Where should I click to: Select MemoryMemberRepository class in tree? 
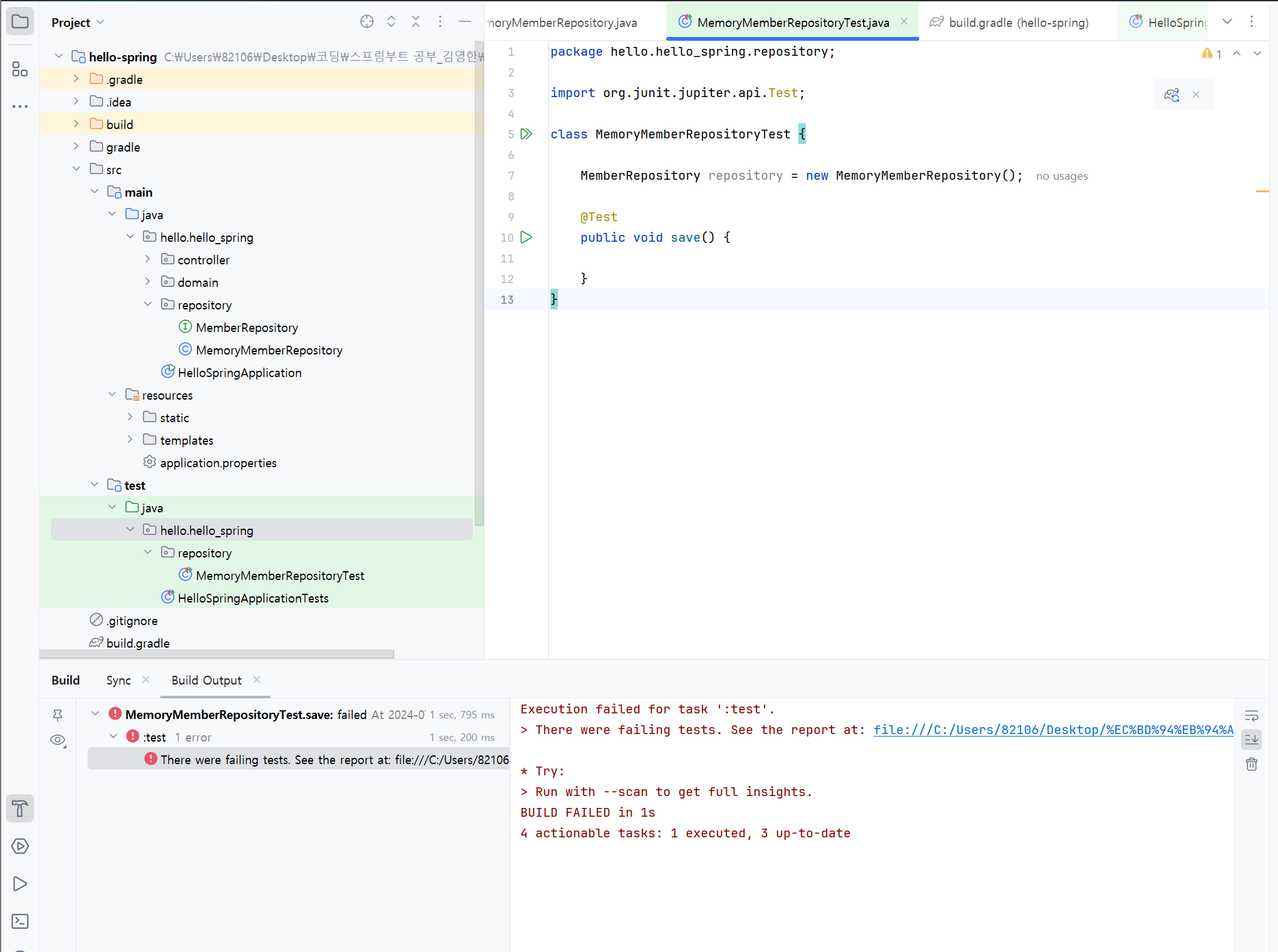point(269,350)
